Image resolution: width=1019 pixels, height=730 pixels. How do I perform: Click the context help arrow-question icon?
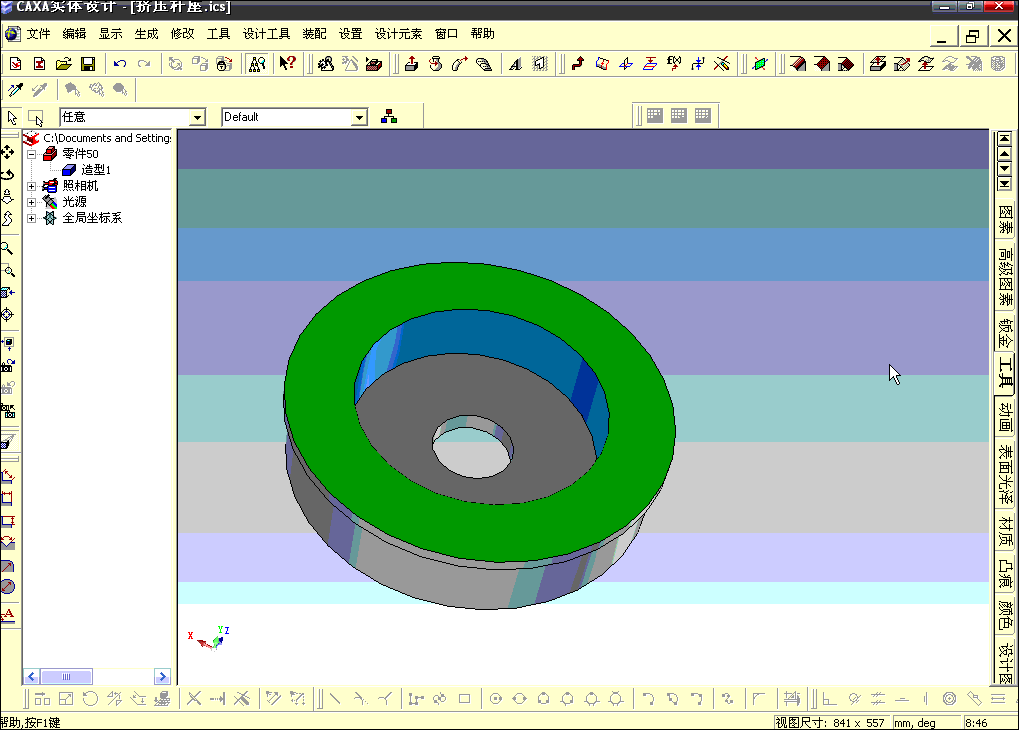287,63
